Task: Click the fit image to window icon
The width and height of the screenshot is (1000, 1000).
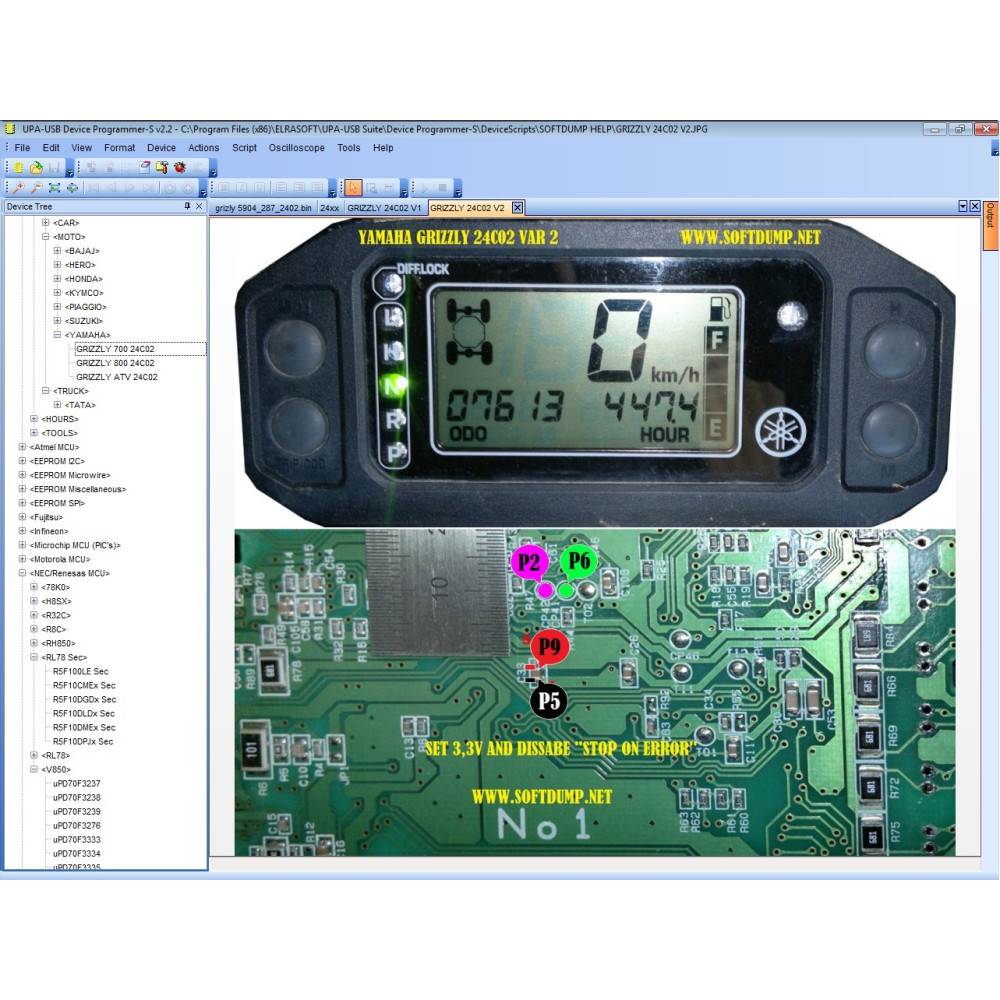Action: click(54, 188)
